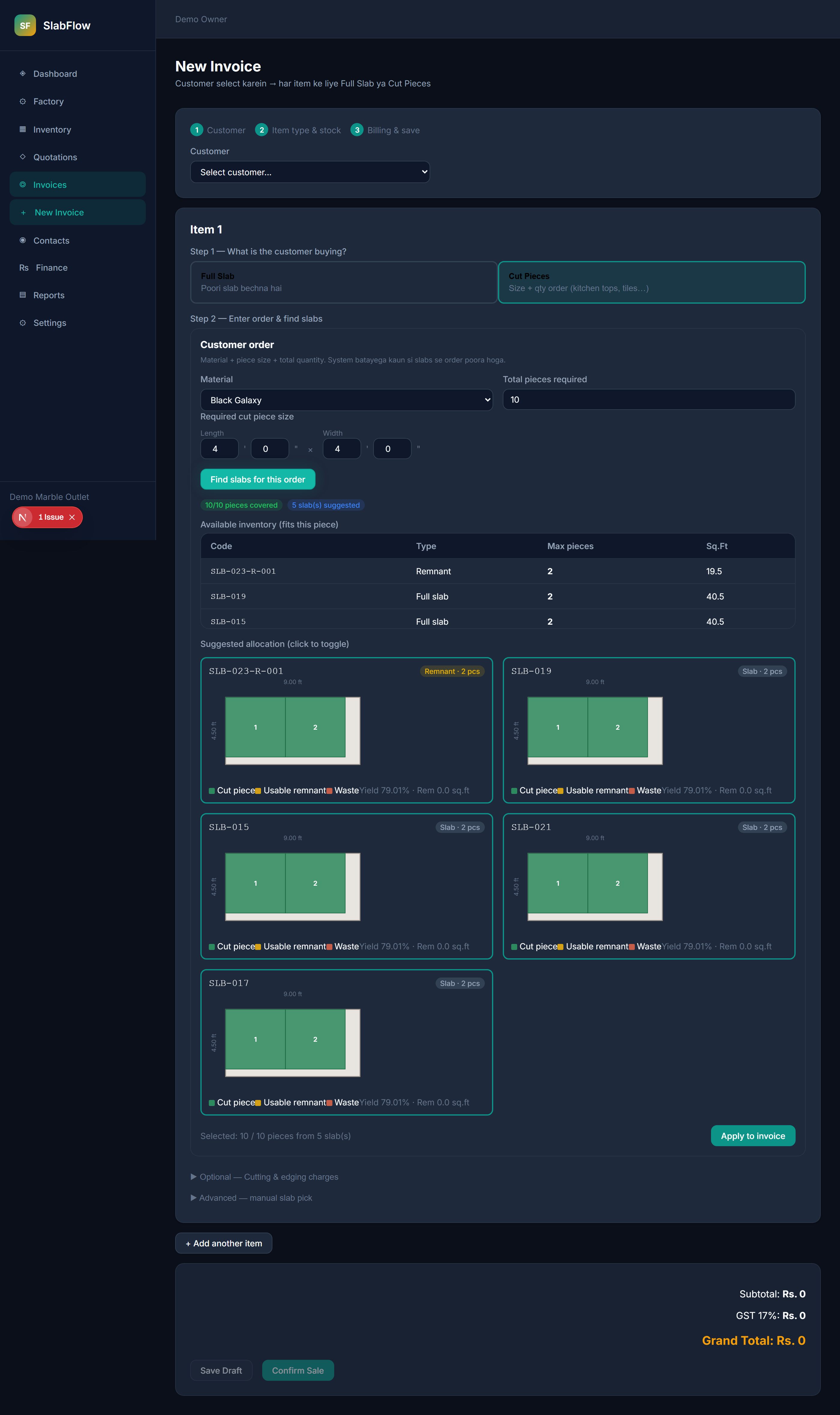Click piece 1 in SLB-023-R-001 diagram
The height and width of the screenshot is (1415, 840).
pos(255,727)
